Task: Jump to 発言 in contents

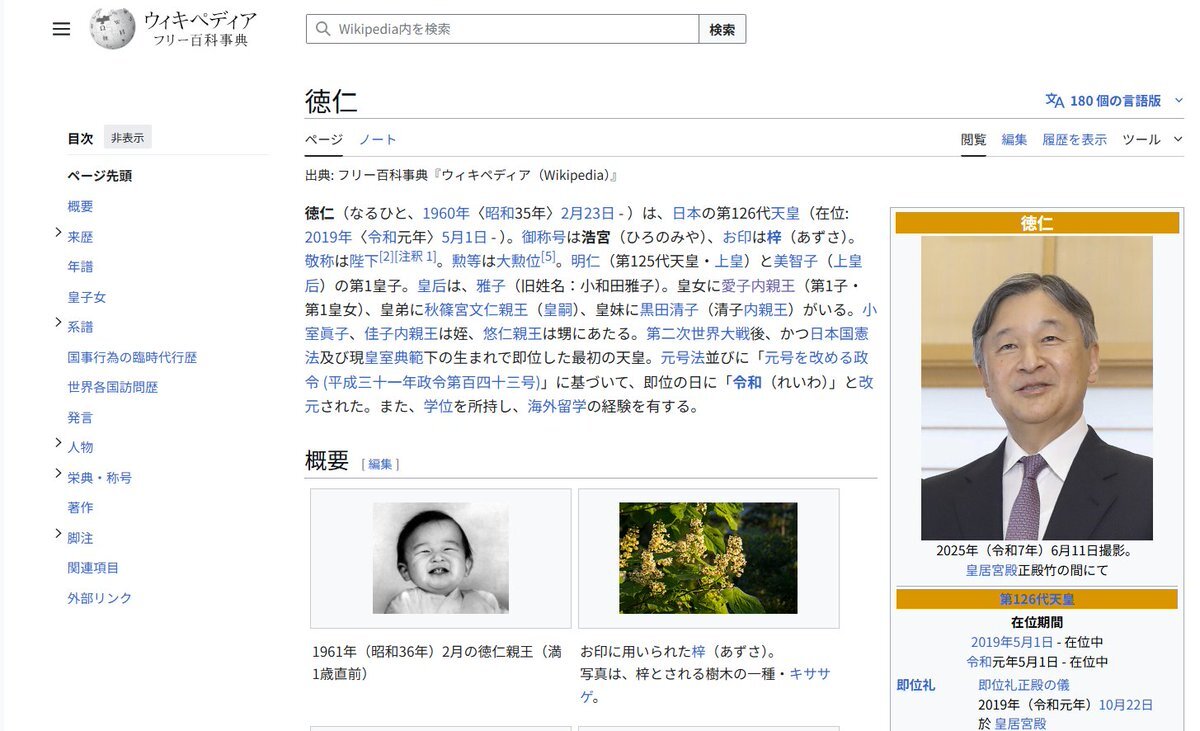Action: coord(80,417)
